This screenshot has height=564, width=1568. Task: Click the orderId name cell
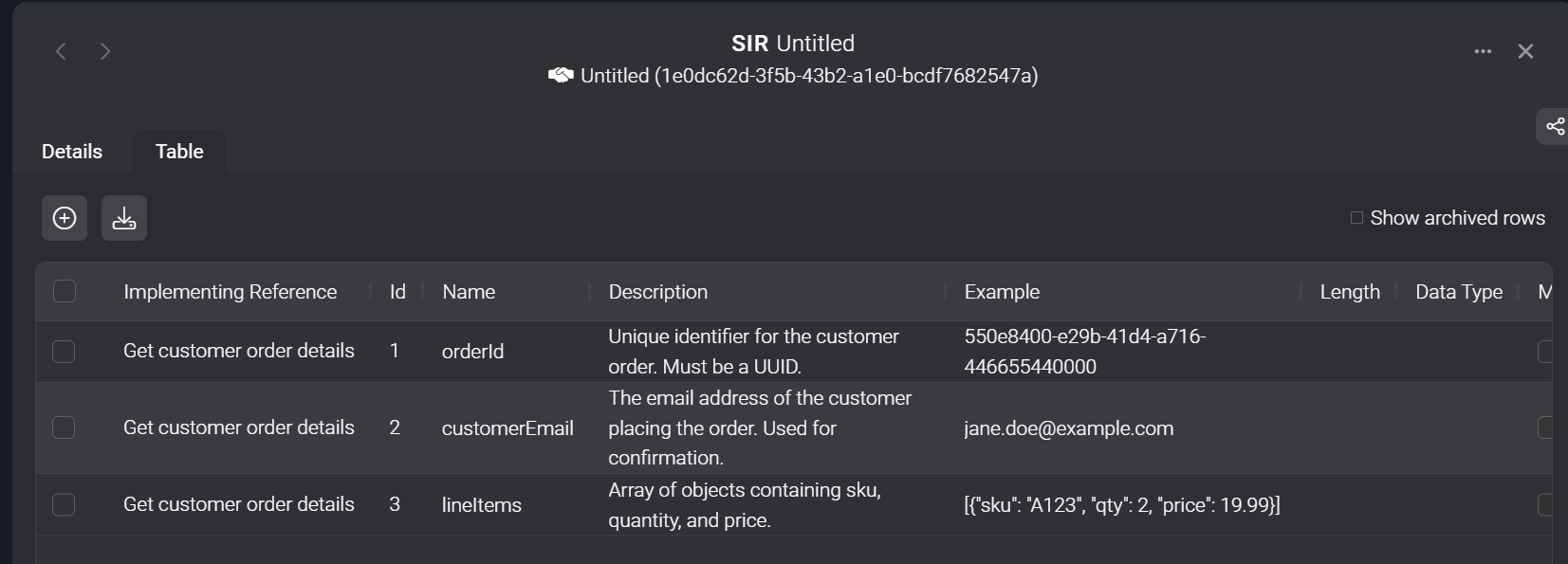coord(472,352)
